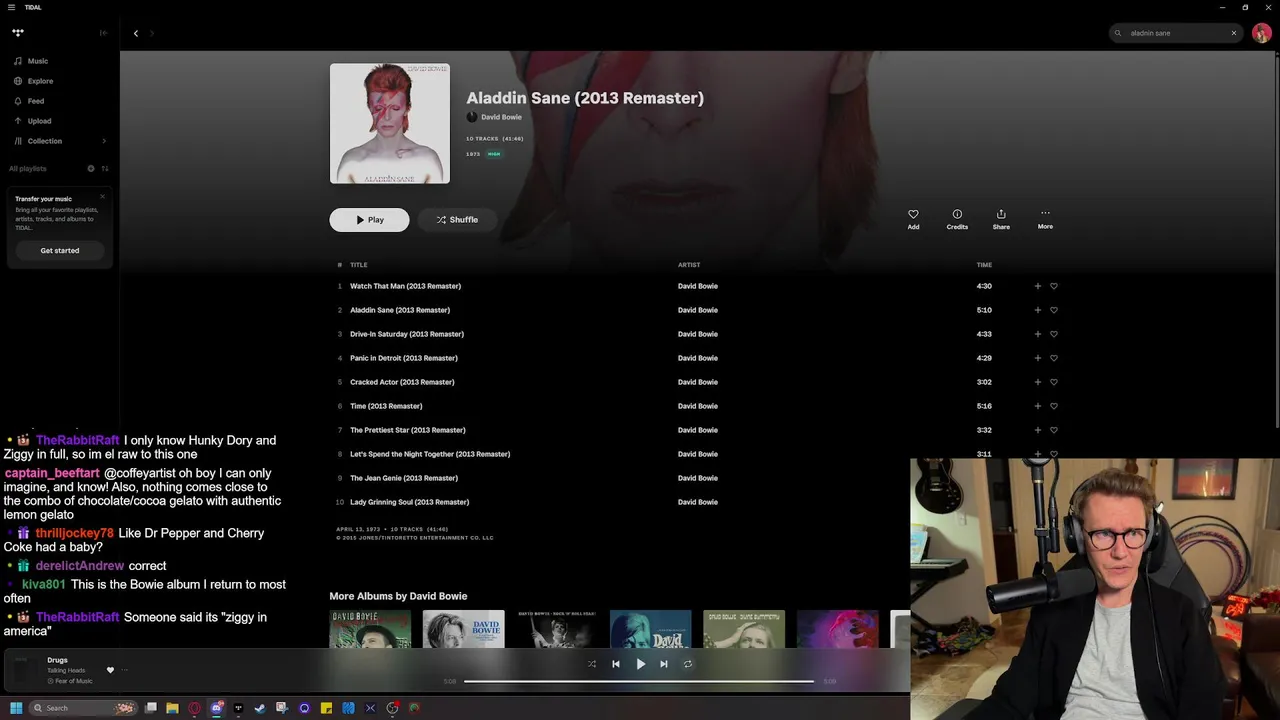The image size is (1280, 720).
Task: Click the Aladdin Sane album cover
Action: (390, 124)
